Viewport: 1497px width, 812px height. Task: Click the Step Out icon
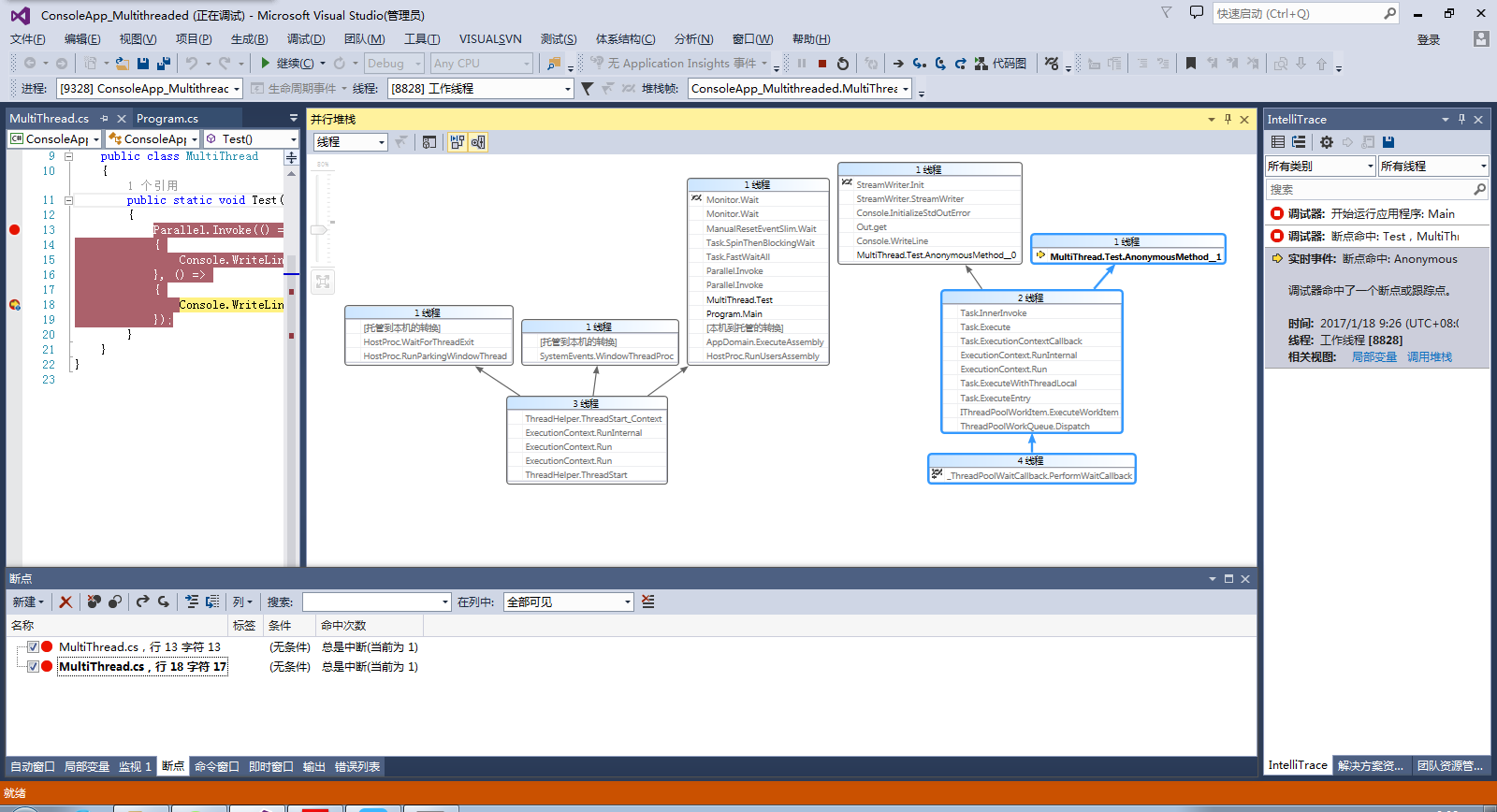(x=961, y=64)
